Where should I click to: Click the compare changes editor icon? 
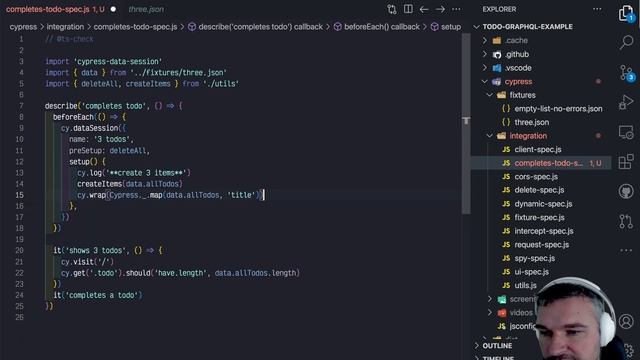(392, 9)
